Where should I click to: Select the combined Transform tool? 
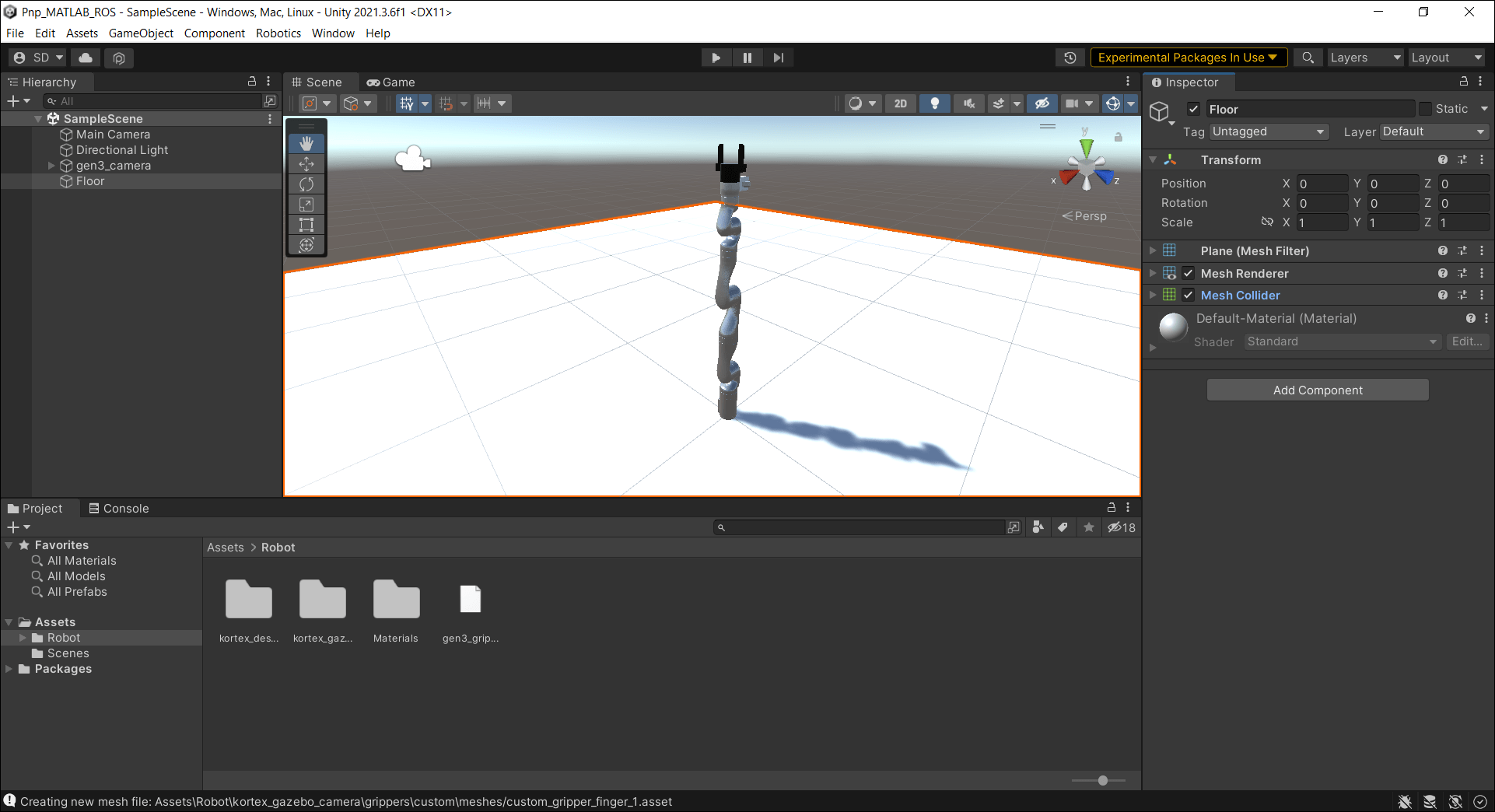[306, 245]
